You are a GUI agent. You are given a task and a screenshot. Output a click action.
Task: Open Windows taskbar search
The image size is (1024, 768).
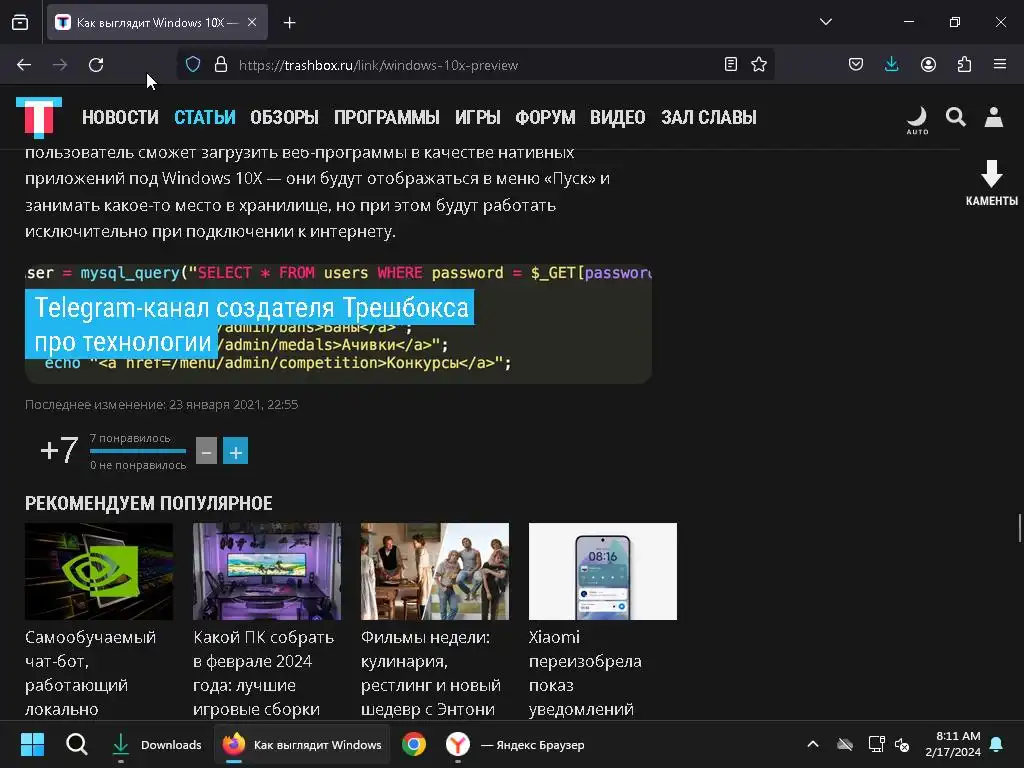coord(76,744)
